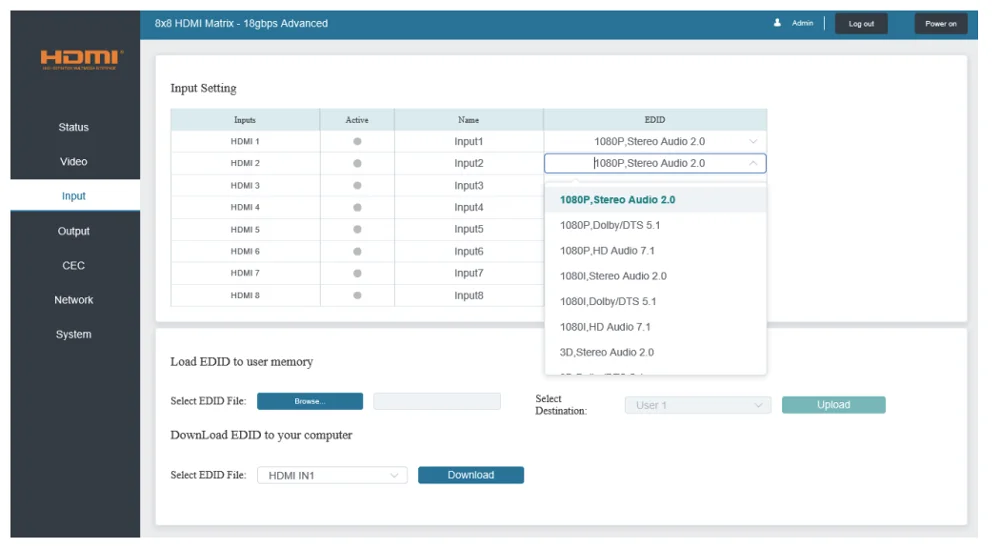Switch to the Network tab

74,300
